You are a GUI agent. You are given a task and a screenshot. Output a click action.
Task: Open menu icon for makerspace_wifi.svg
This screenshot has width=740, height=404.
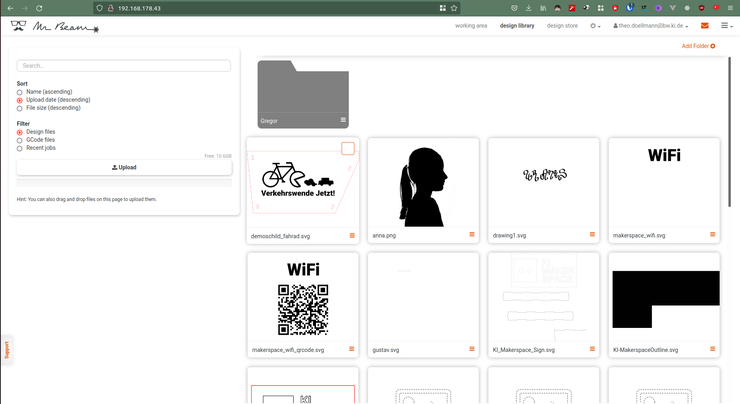pyautogui.click(x=713, y=235)
